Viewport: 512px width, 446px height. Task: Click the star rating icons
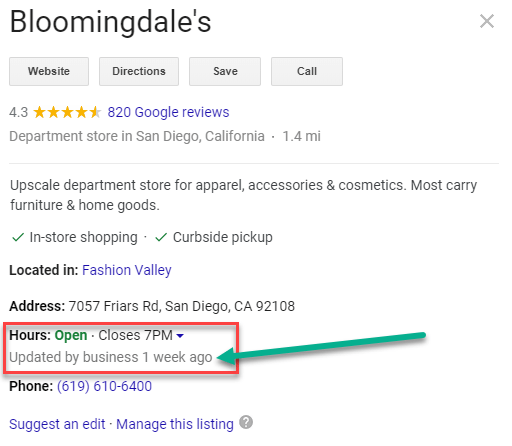67,112
